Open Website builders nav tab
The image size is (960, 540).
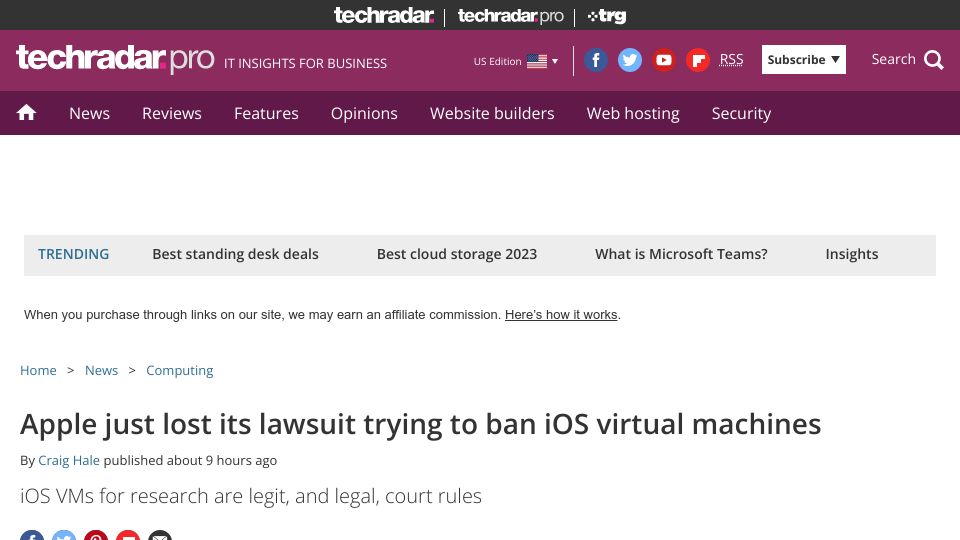[x=492, y=113]
